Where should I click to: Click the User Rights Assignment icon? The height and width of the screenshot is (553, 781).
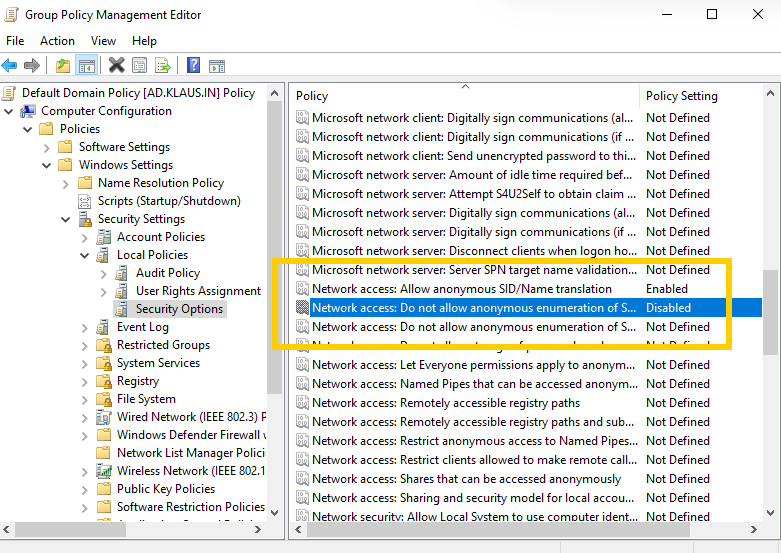122,291
